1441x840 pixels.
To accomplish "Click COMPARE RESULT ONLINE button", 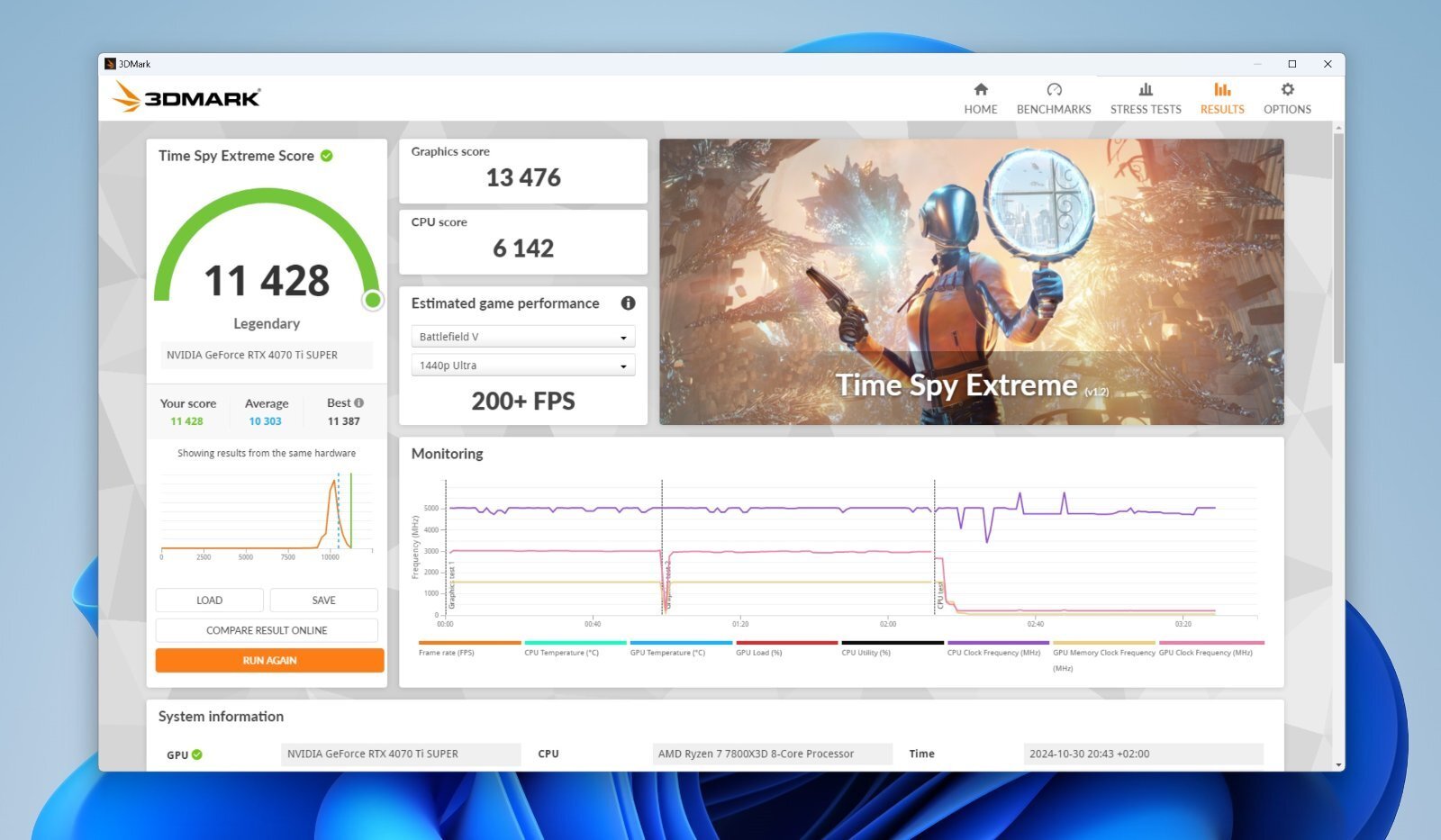I will [267, 630].
